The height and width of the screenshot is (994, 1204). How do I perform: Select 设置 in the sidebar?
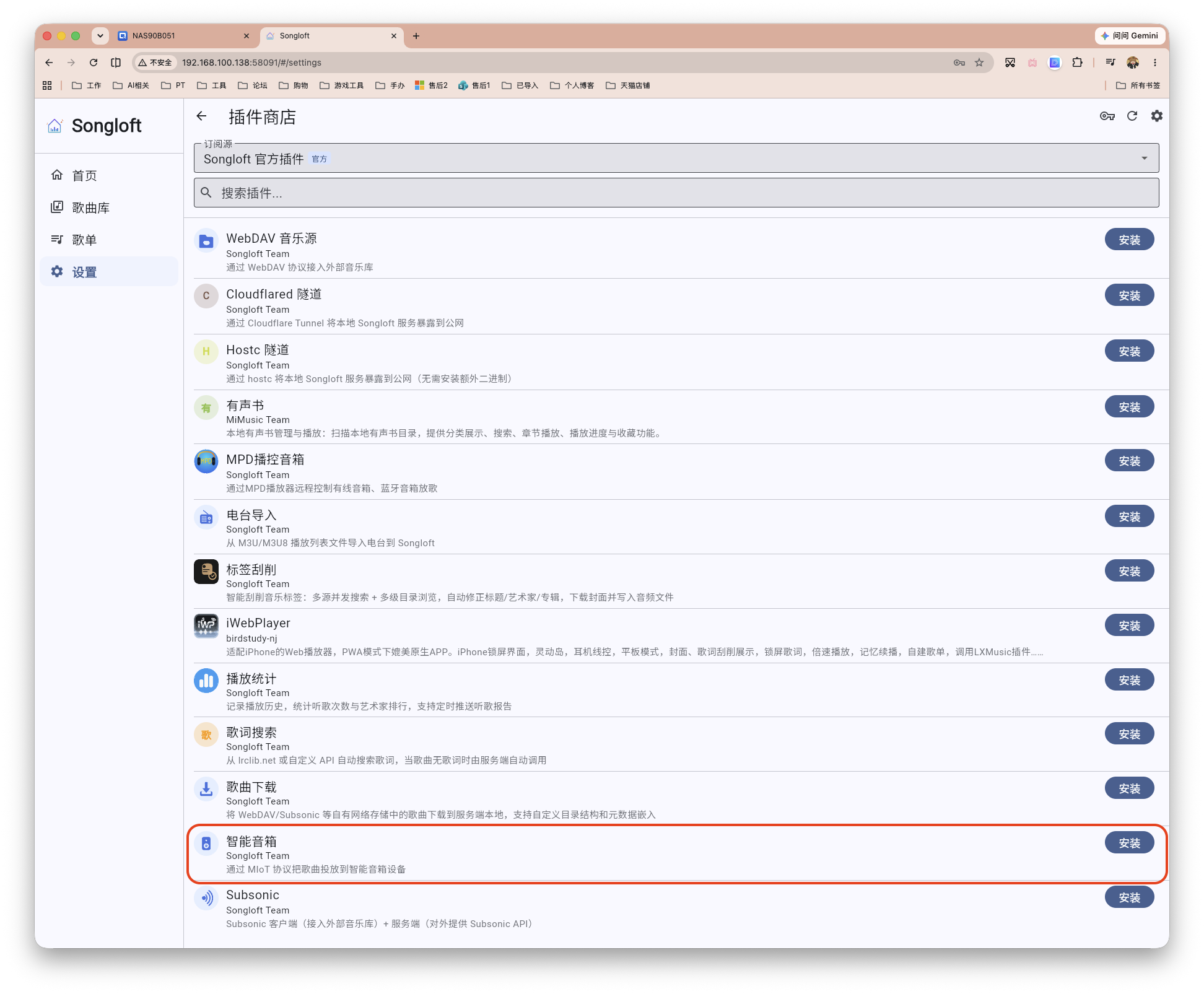click(109, 272)
